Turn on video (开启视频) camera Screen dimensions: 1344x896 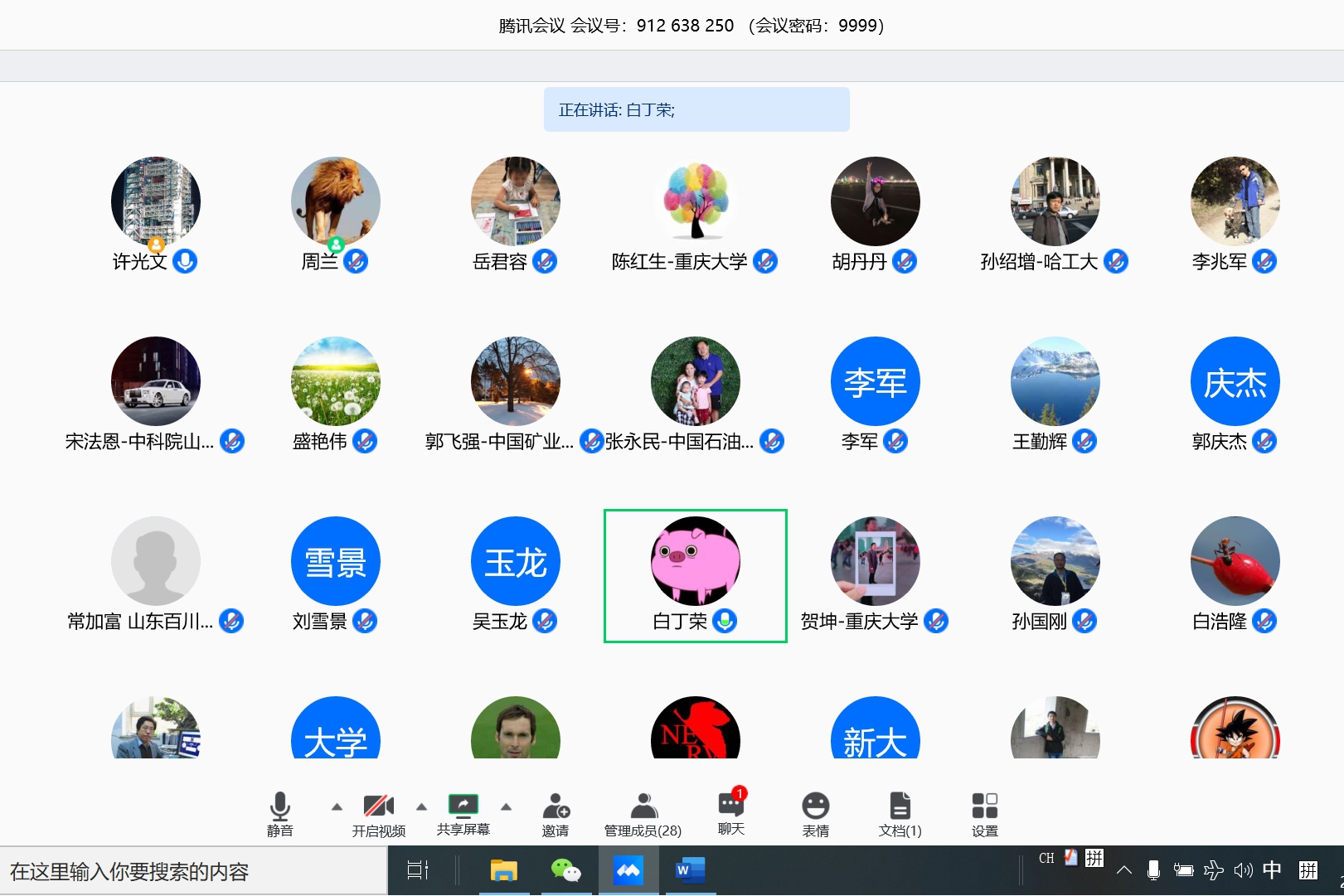pos(378,806)
